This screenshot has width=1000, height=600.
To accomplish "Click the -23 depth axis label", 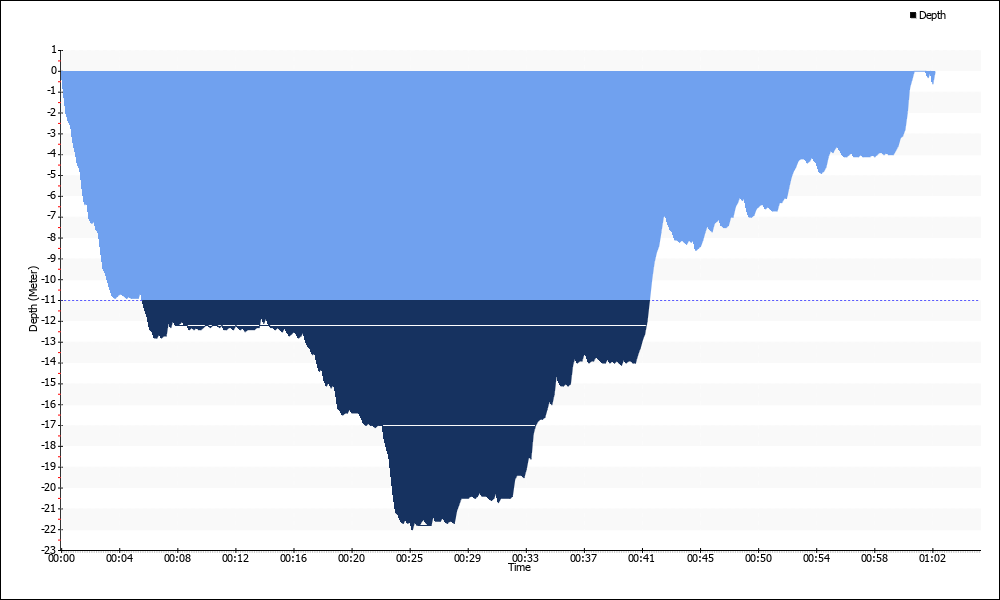I will 50,550.
